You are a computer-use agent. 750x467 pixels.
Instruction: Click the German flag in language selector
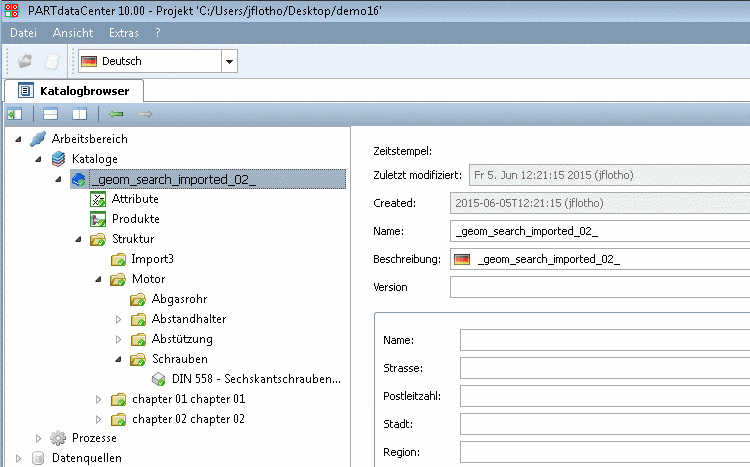coord(89,61)
